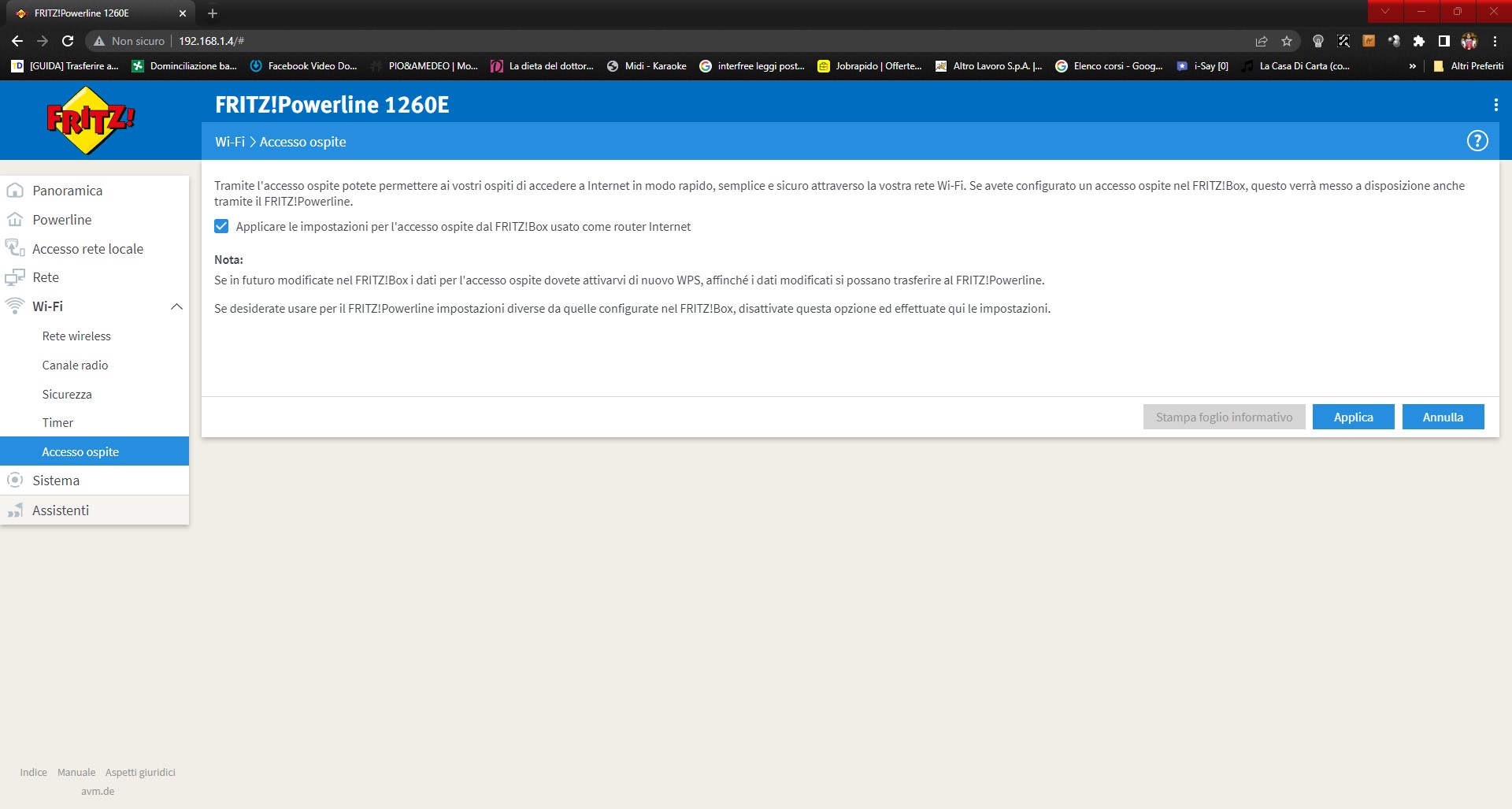Screen dimensions: 1512x809
Task: Click the Non sicuro warning icon
Action: [x=99, y=41]
